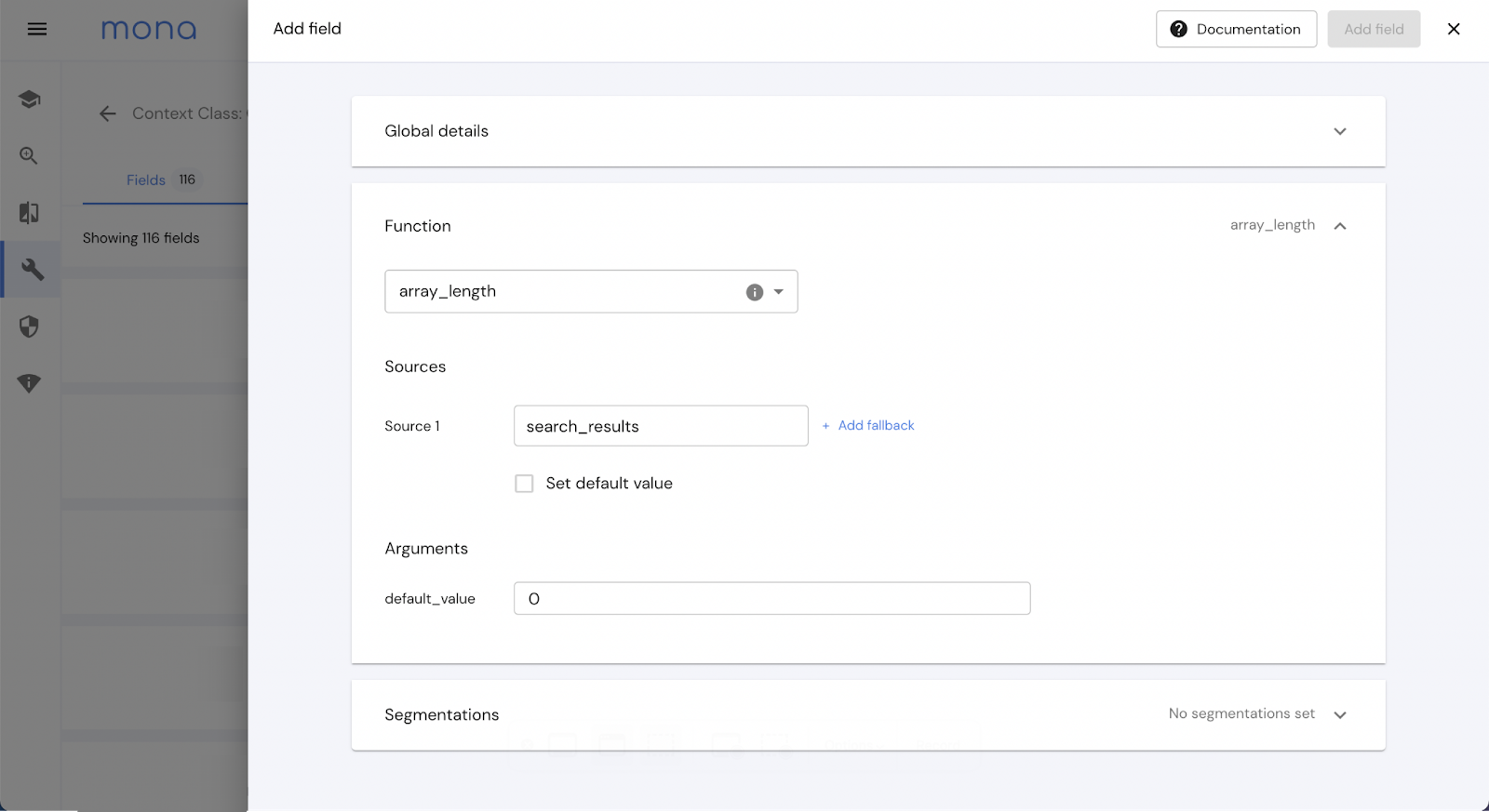Expand the Global details section

pyautogui.click(x=868, y=131)
